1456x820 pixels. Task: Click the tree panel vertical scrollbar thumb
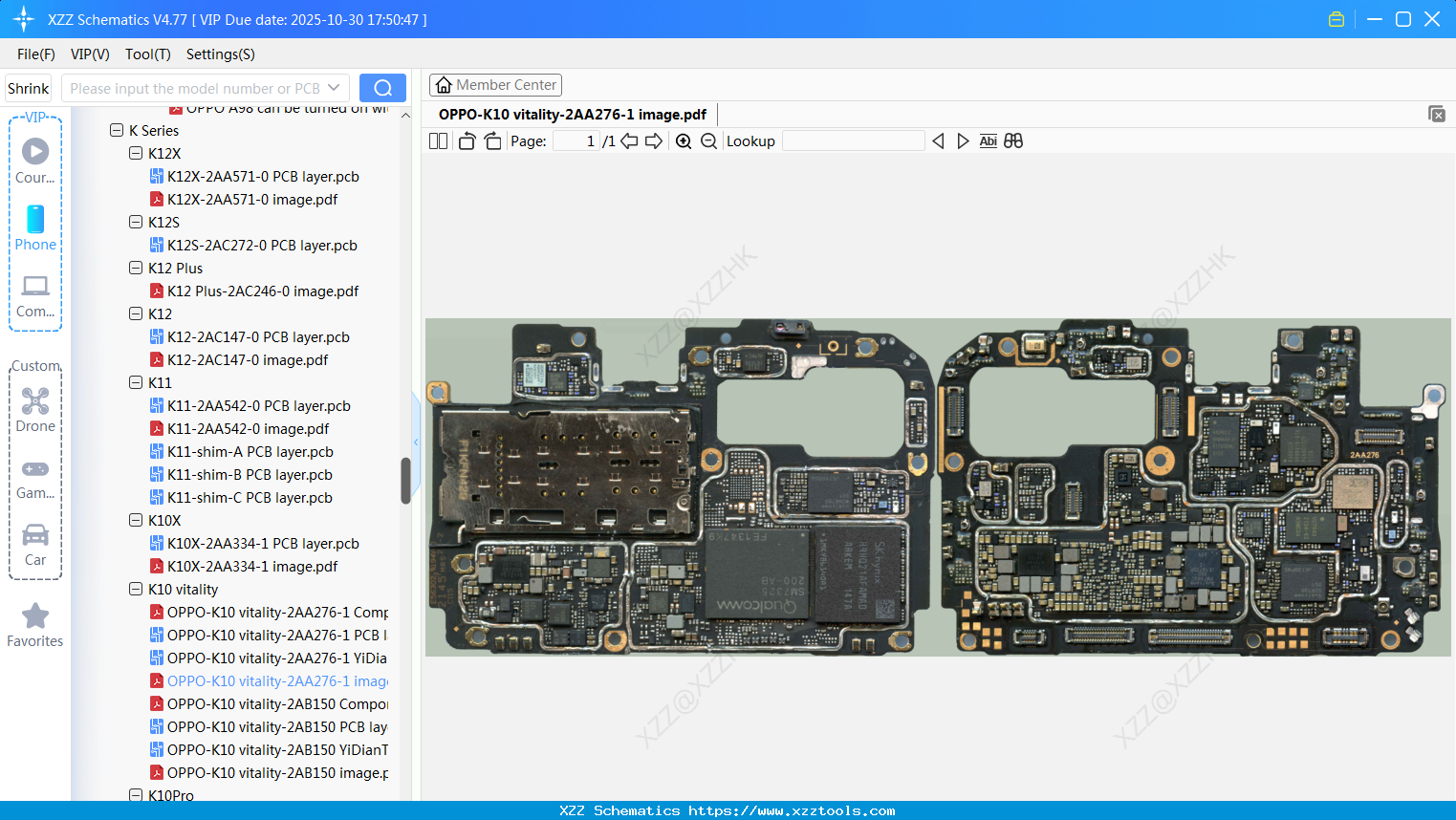click(405, 480)
